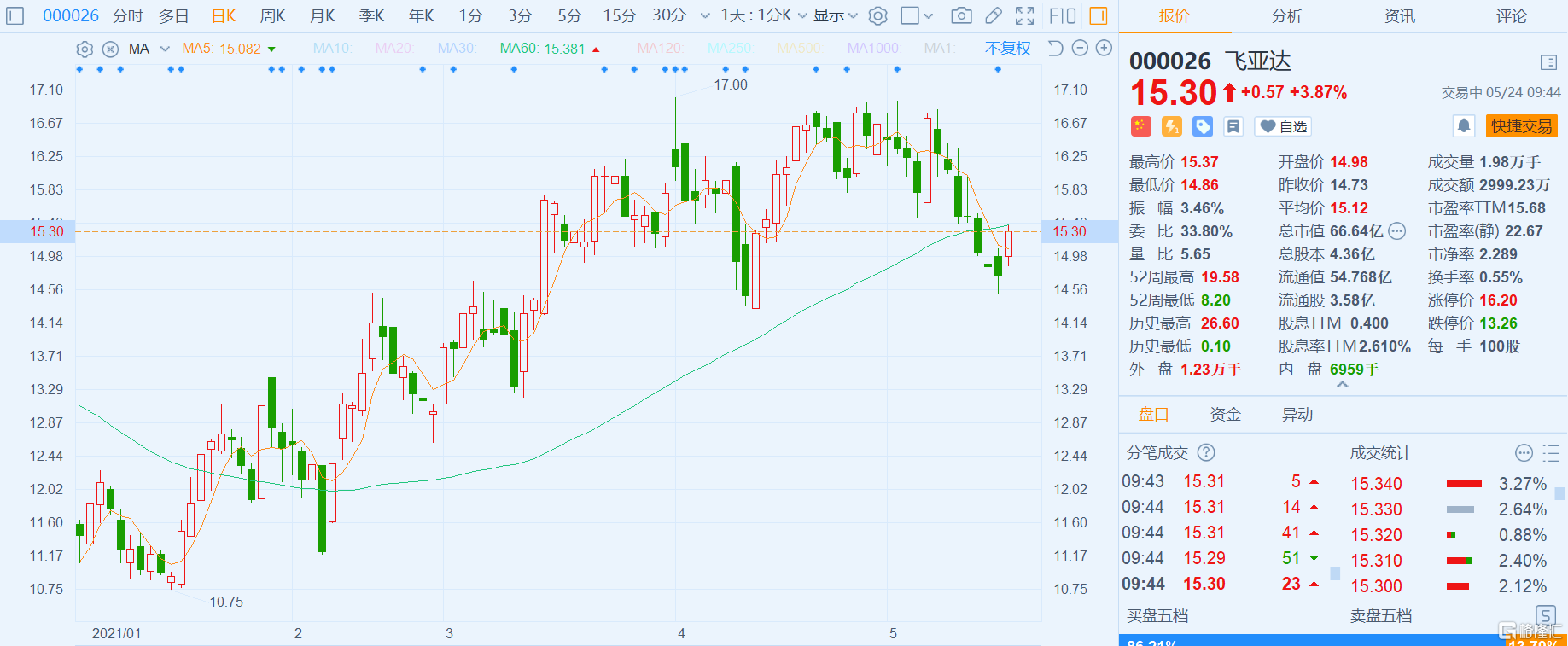Toggle MA5 line visibility

click(221, 49)
